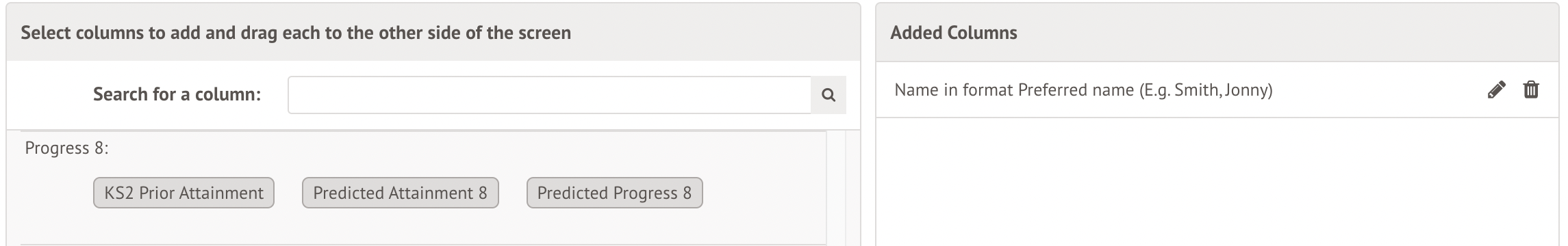Image resolution: width=1568 pixels, height=246 pixels.
Task: Click empty space in Added Columns panel
Action: tap(1219, 182)
